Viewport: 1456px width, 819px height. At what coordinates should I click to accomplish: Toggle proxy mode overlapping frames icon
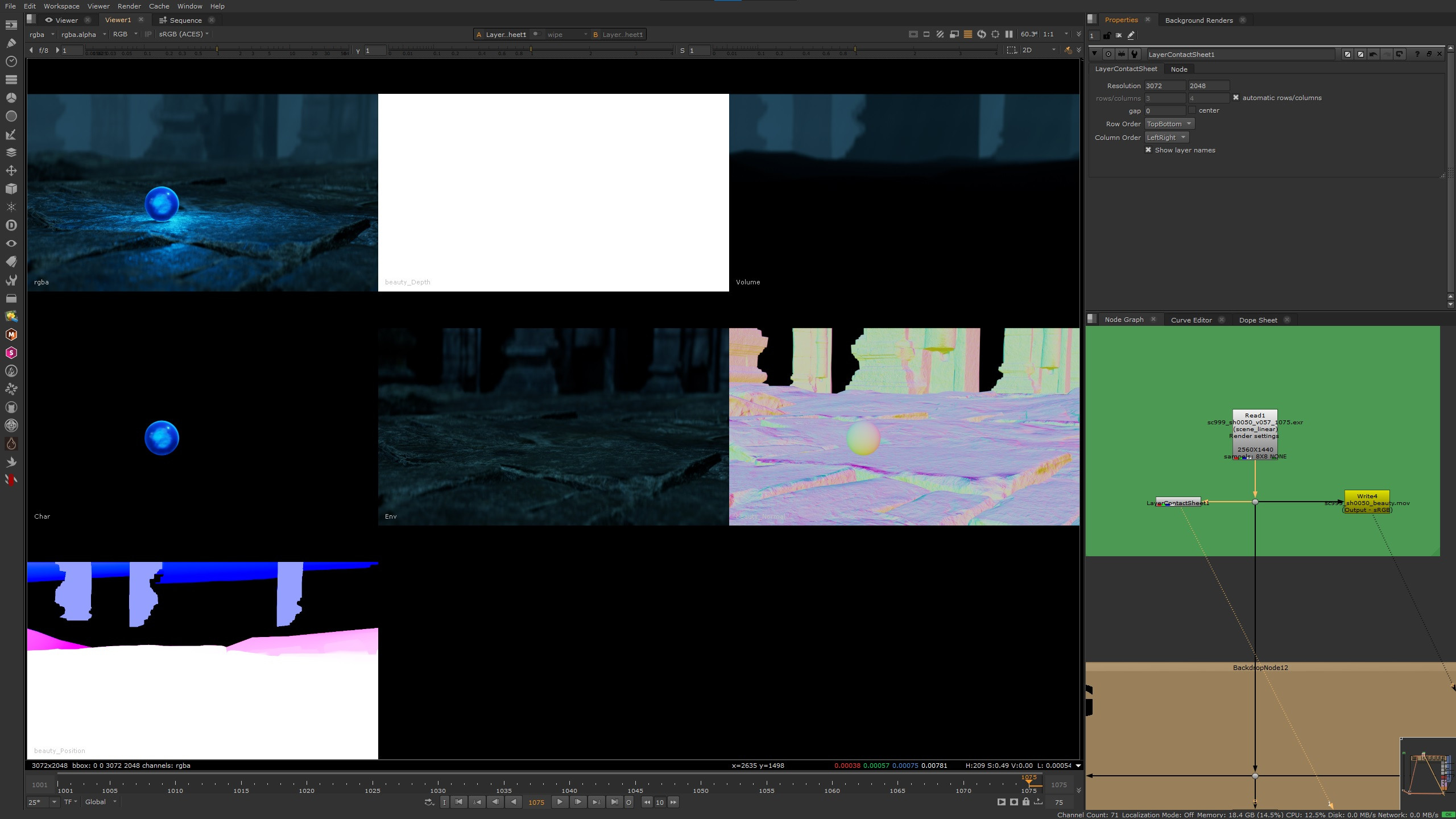954,34
